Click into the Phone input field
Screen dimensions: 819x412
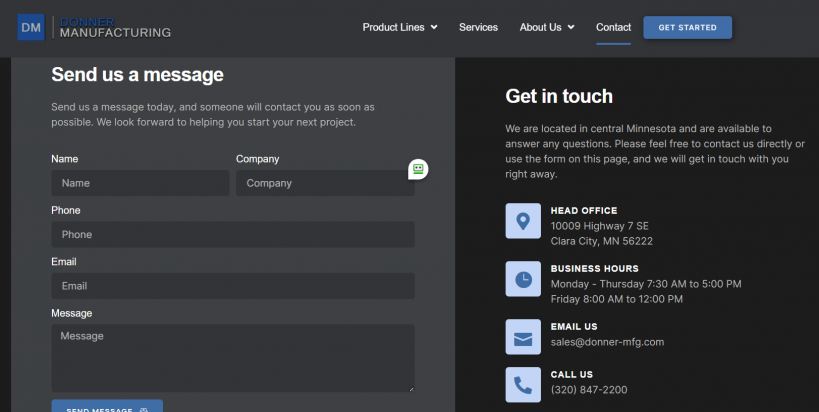232,234
